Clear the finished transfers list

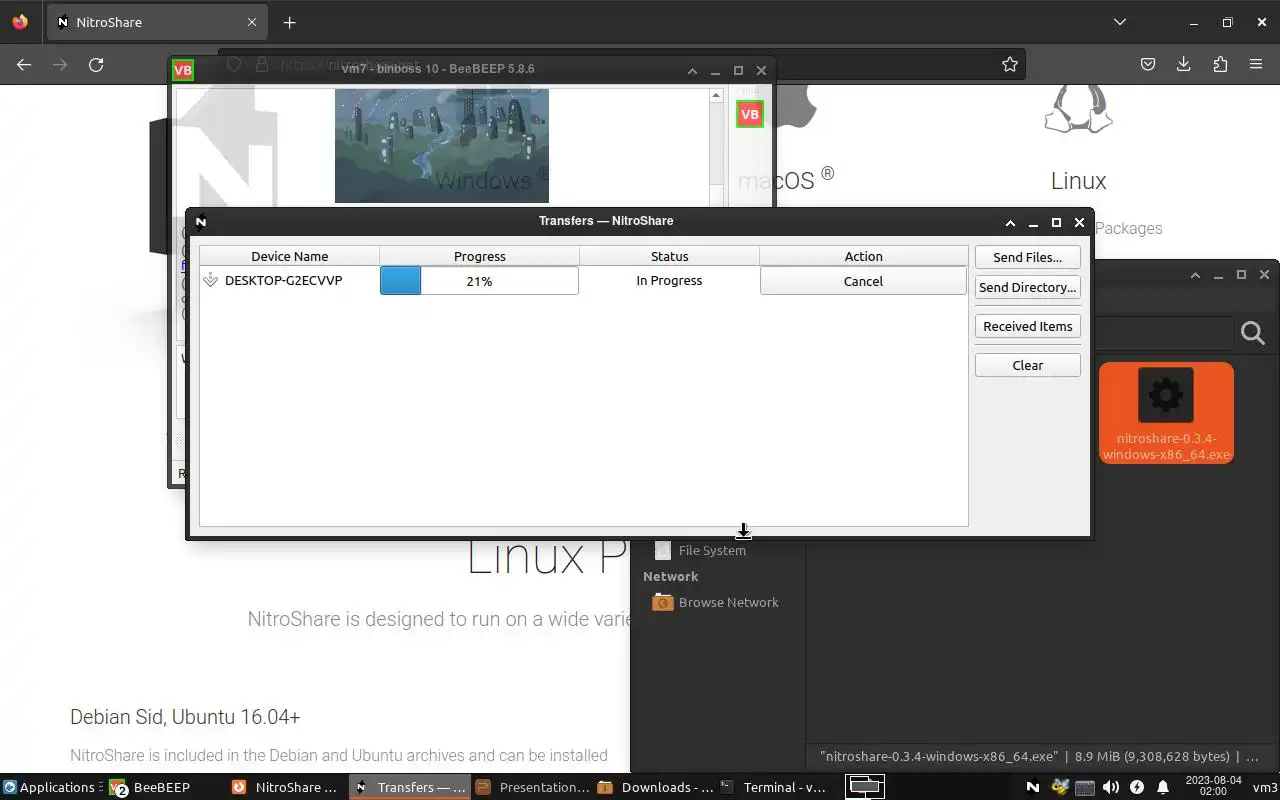tap(1027, 365)
